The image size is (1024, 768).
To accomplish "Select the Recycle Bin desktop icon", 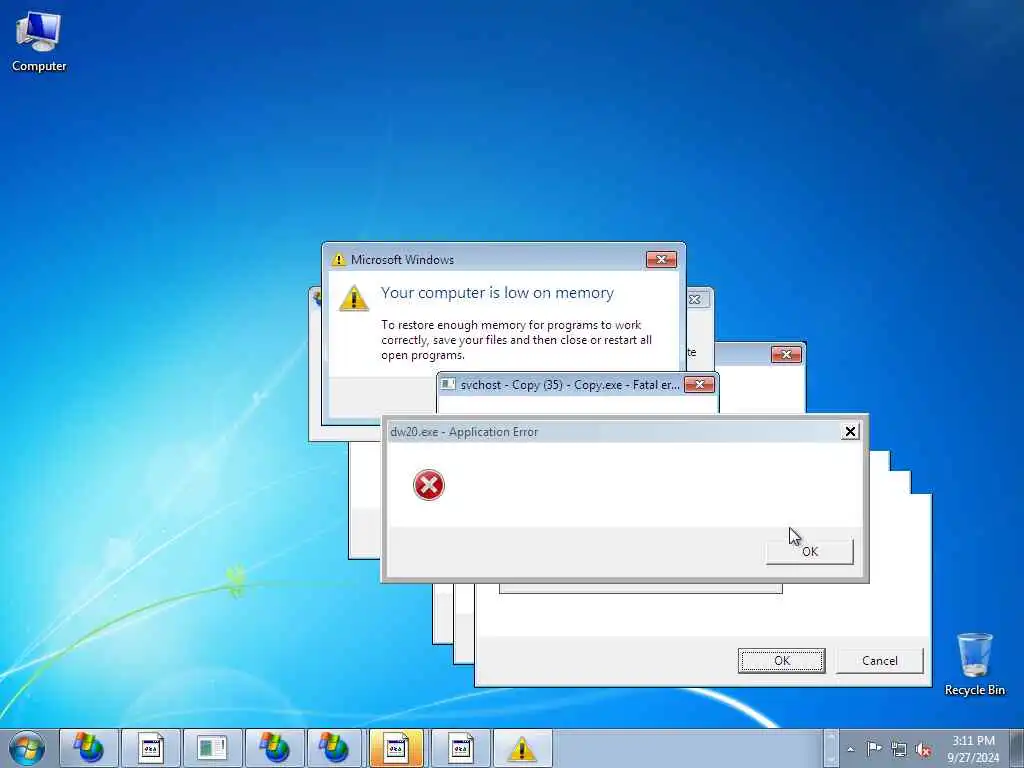I will (x=974, y=664).
